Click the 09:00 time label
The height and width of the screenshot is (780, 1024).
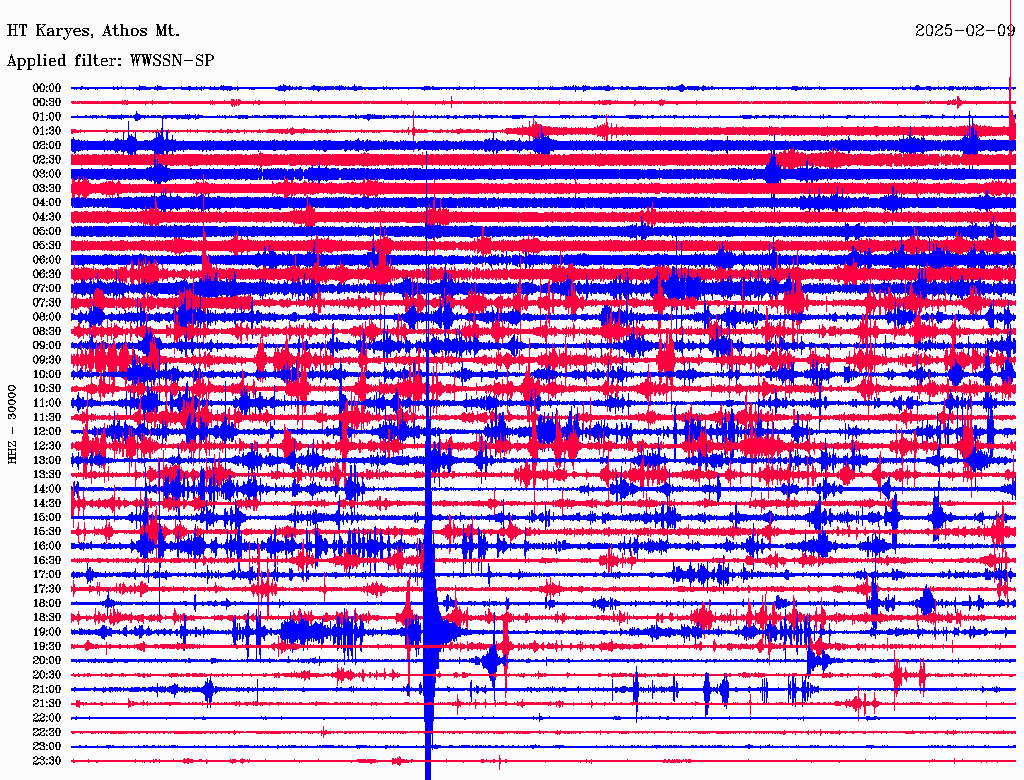coord(47,346)
